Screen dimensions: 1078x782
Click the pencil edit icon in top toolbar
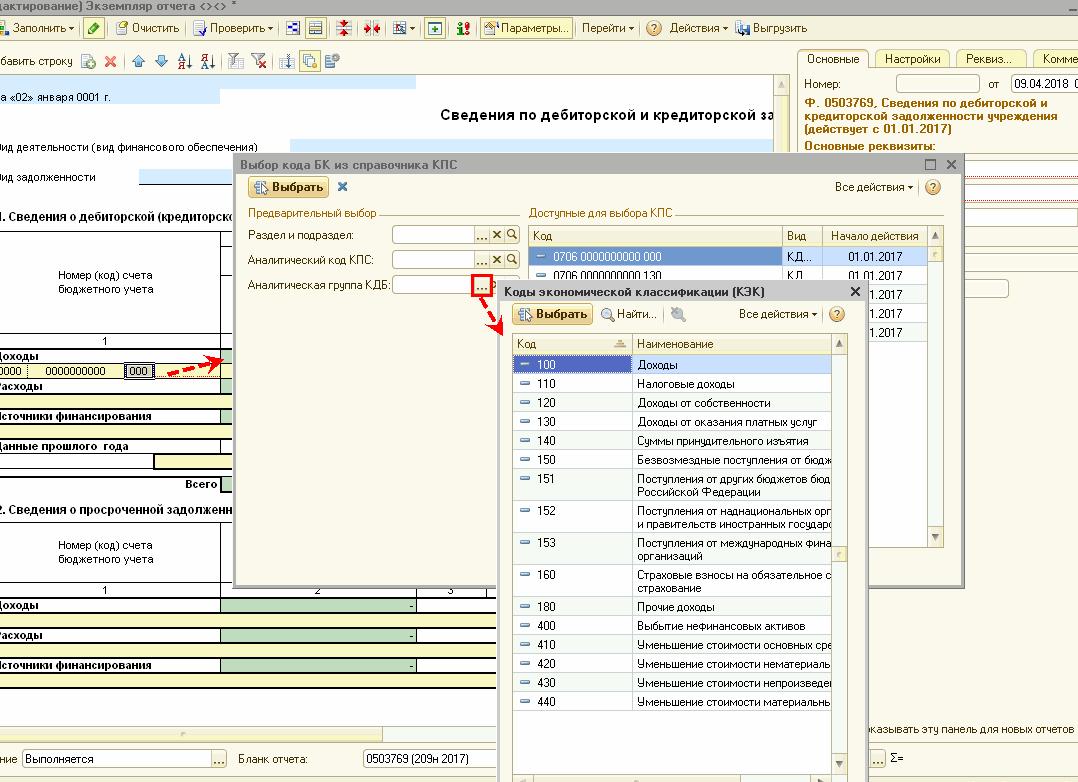pyautogui.click(x=94, y=28)
